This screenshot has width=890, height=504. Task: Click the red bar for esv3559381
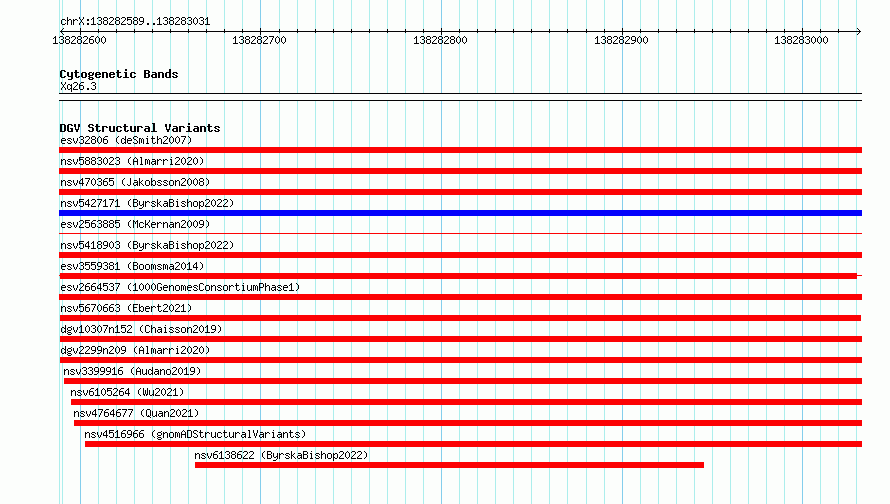coord(458,276)
